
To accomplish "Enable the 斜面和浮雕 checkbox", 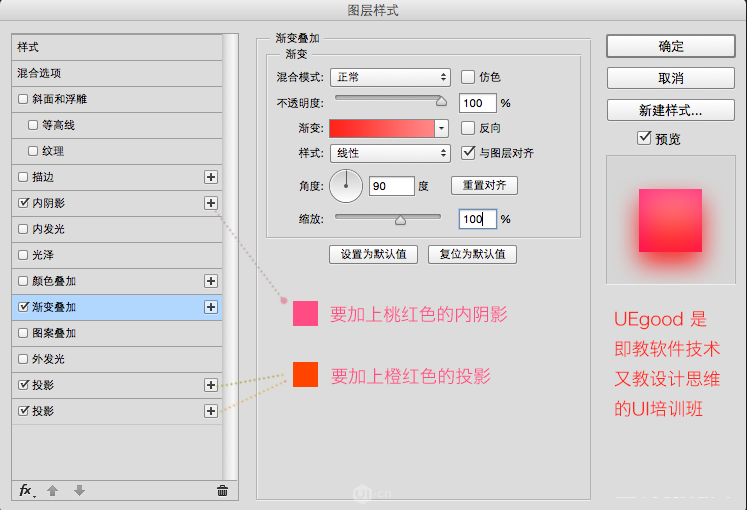I will 23,99.
